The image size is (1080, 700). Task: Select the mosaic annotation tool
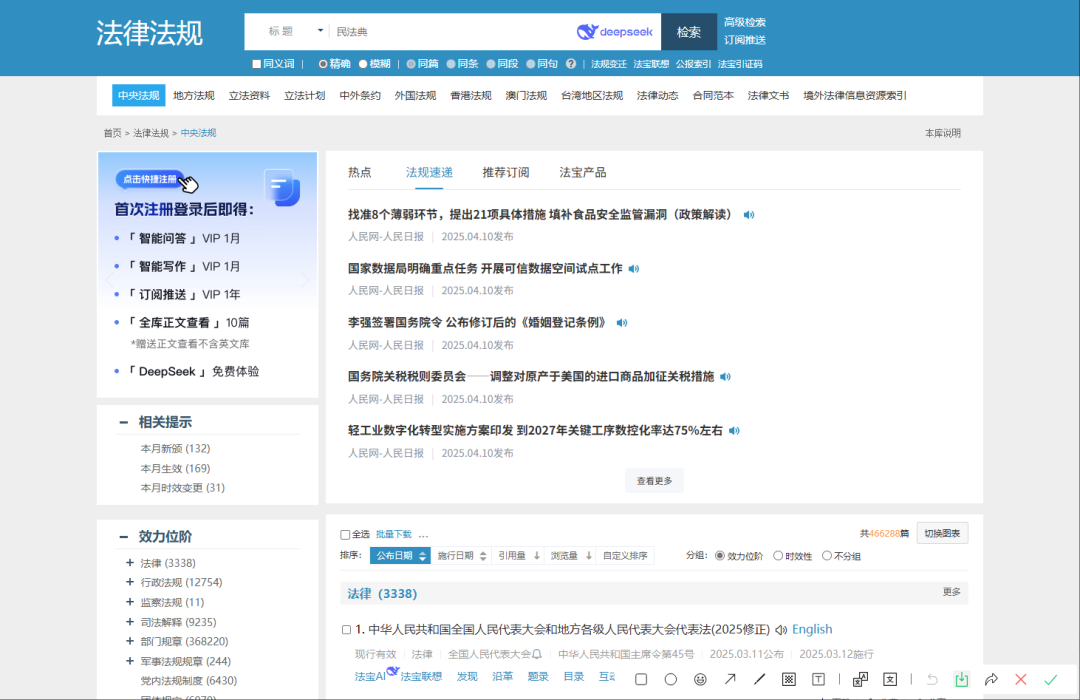(786, 678)
